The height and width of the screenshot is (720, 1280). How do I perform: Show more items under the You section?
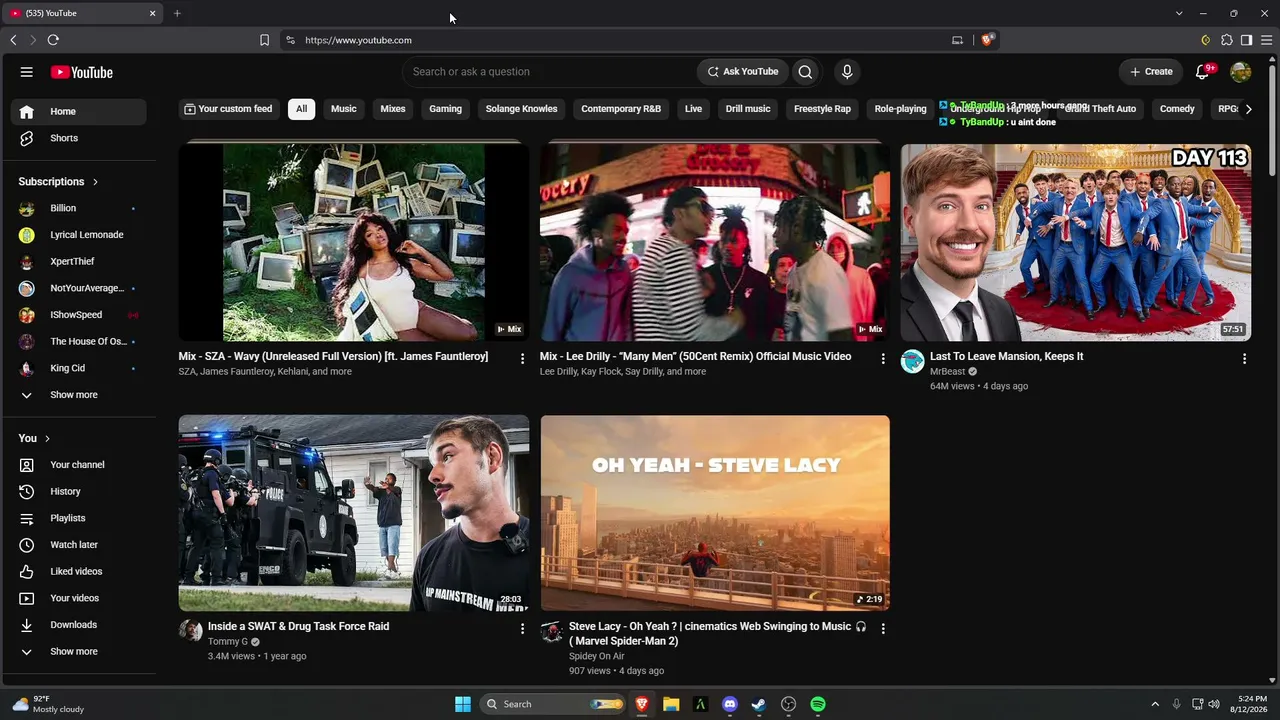(x=79, y=652)
